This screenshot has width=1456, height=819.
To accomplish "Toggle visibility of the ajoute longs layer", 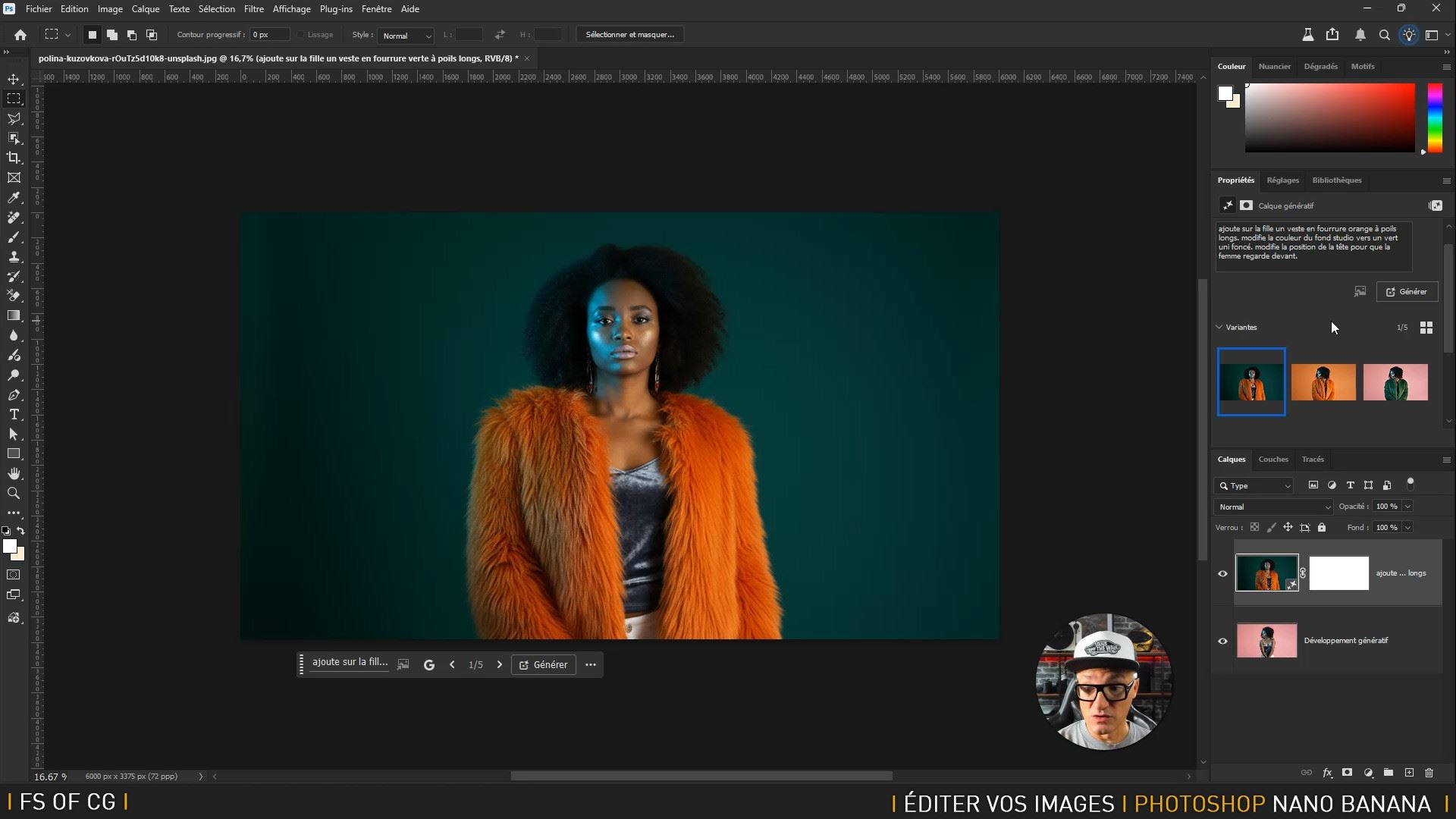I will [1222, 573].
